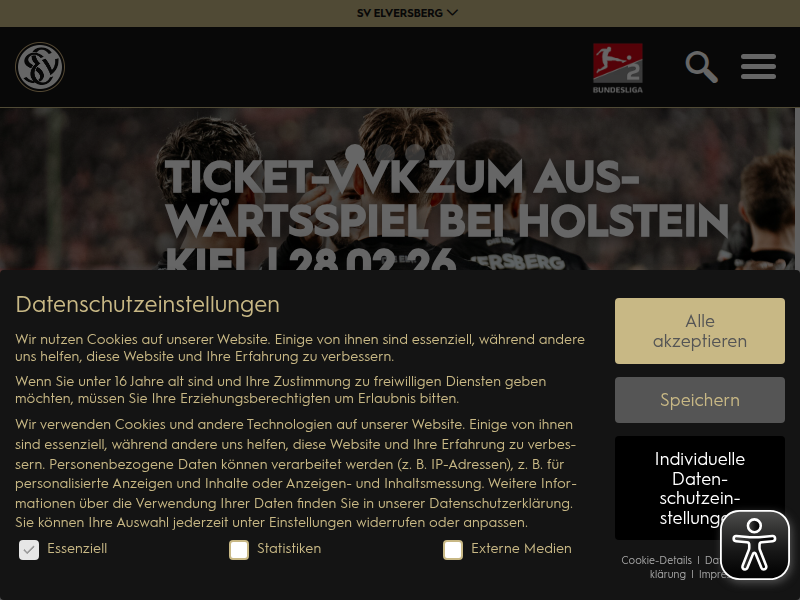Open the 2. Bundesliga logo link
800x600 pixels.
617,68
